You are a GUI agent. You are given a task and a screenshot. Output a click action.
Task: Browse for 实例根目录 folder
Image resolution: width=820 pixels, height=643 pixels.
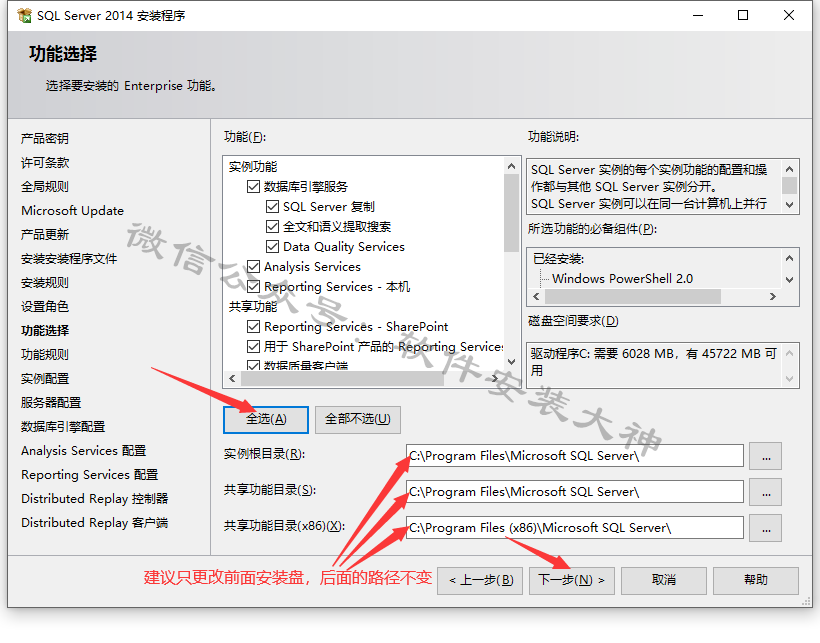coord(766,456)
